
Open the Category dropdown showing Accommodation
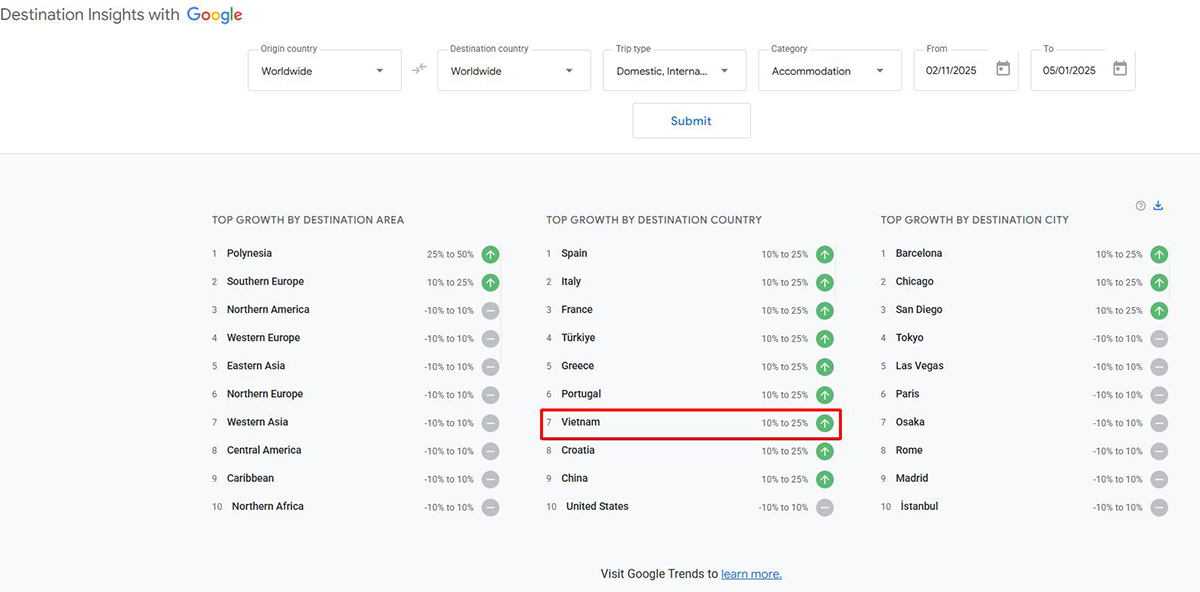coord(829,70)
